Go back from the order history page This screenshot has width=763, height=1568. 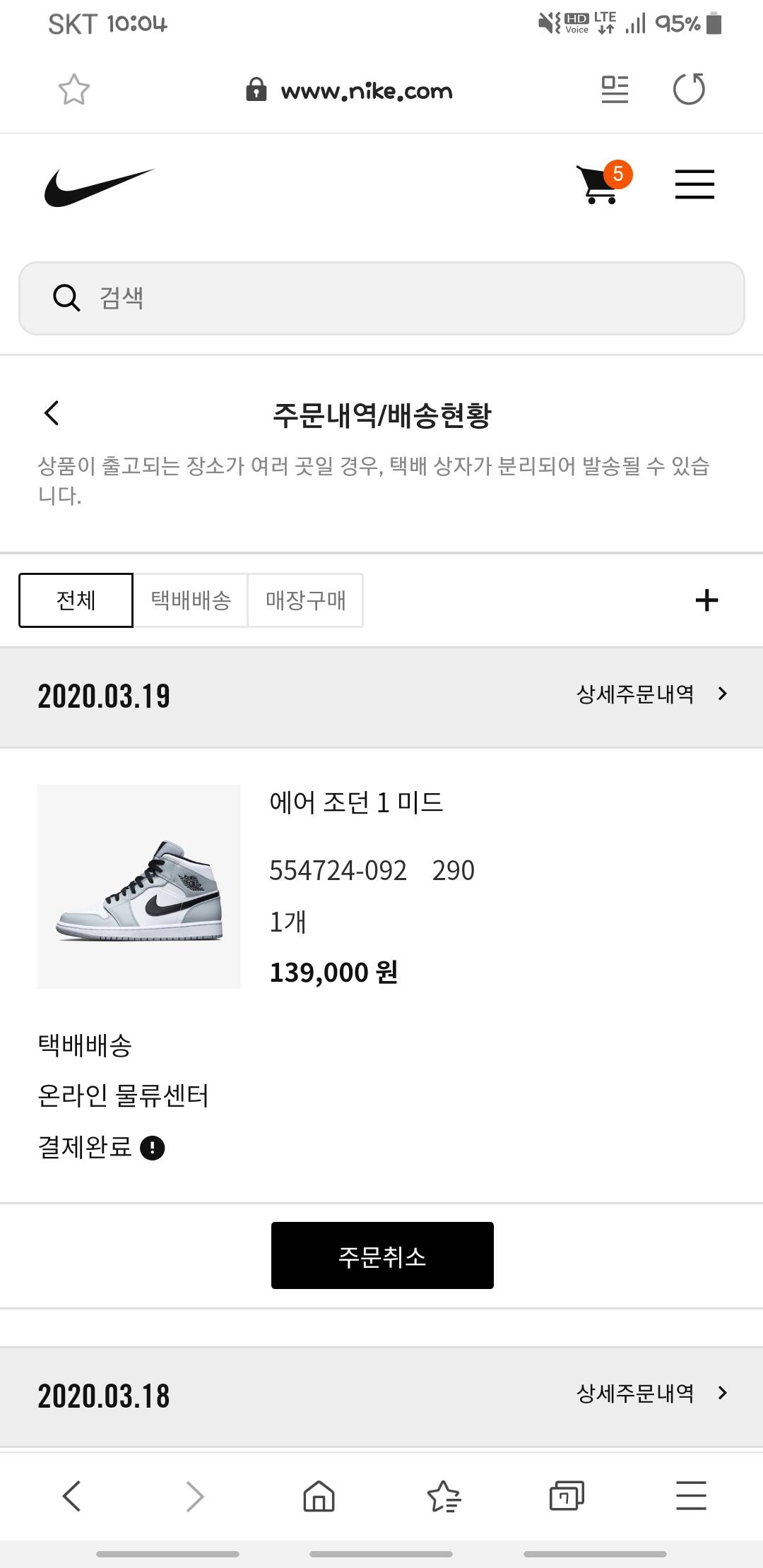pos(52,413)
